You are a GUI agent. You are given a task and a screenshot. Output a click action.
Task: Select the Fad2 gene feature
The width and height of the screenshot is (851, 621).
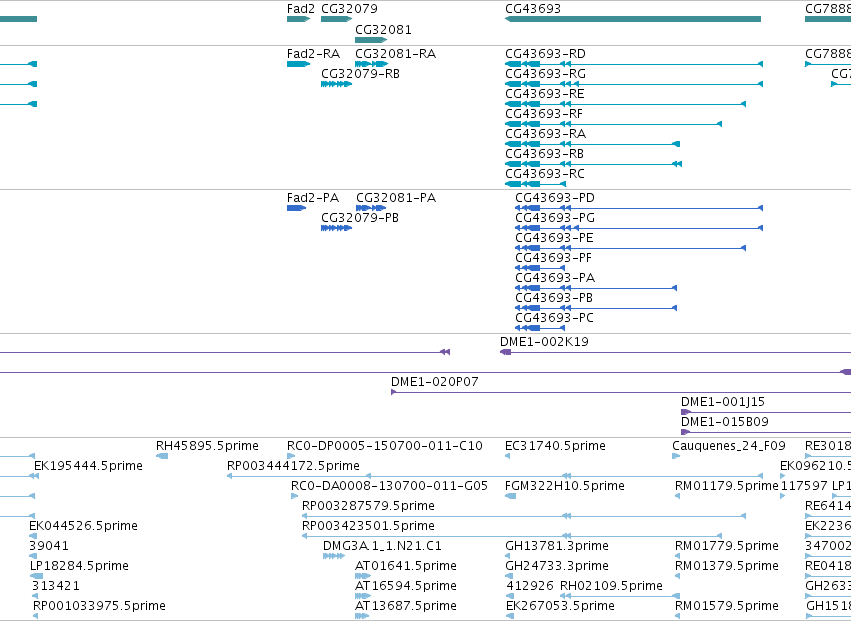click(x=298, y=19)
